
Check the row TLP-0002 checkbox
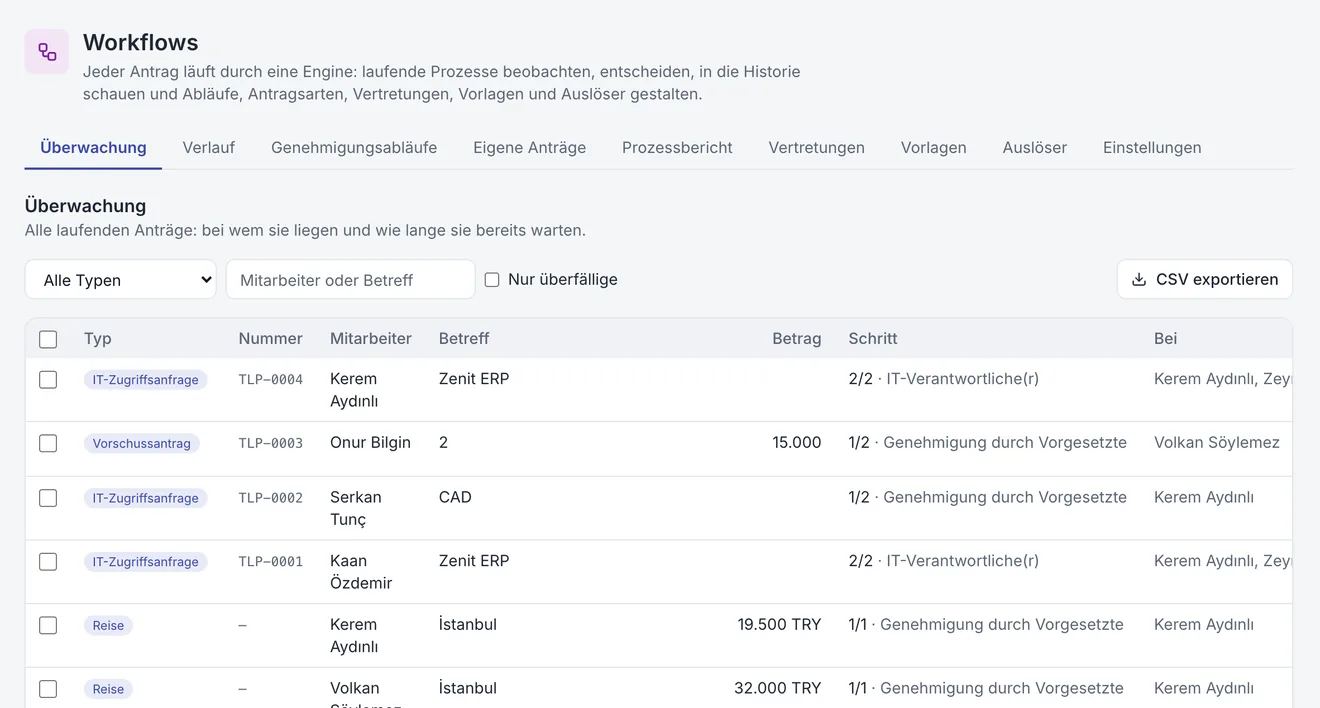pos(48,498)
